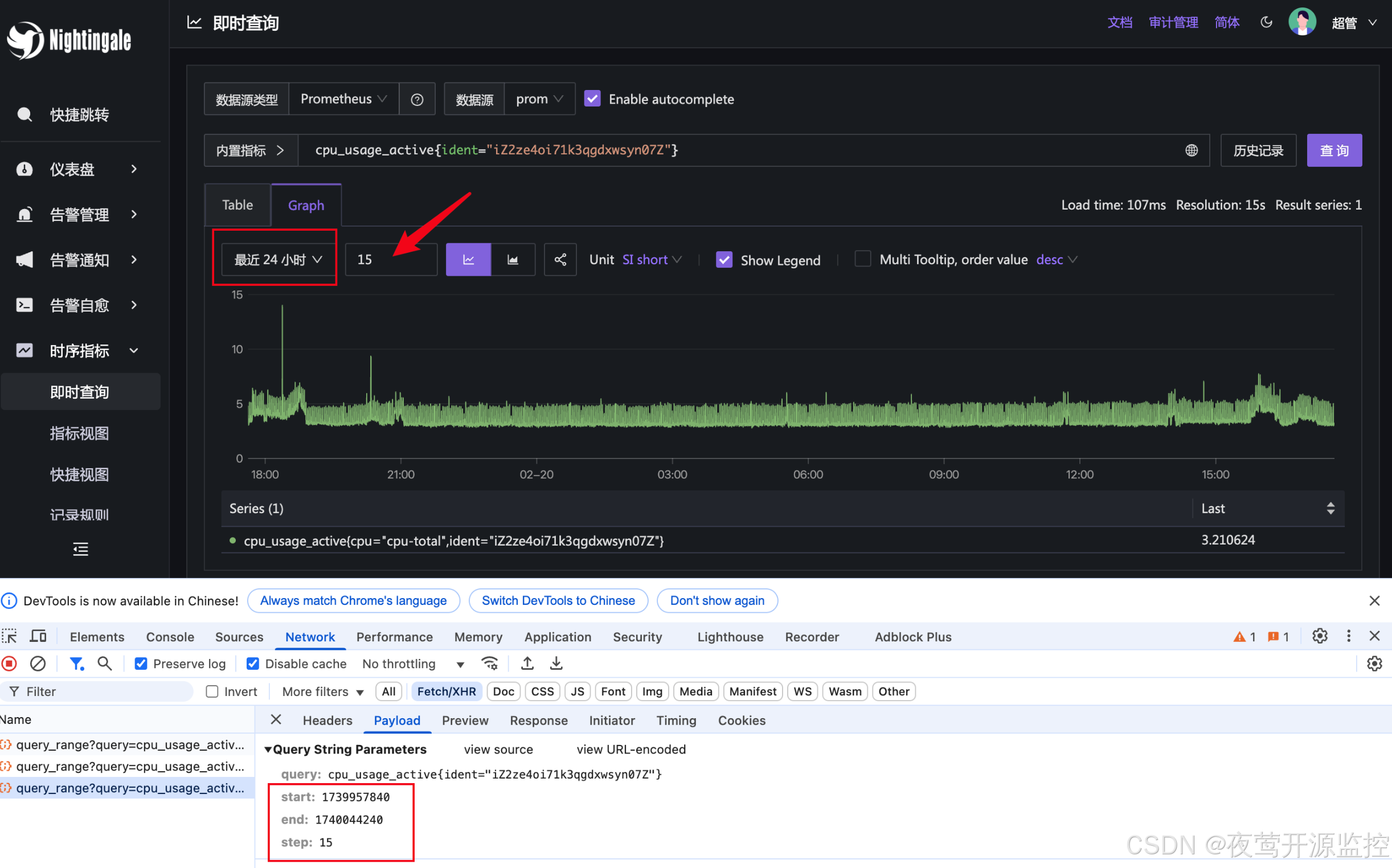Open 历史记录 history button
The image size is (1392, 868).
[1258, 150]
